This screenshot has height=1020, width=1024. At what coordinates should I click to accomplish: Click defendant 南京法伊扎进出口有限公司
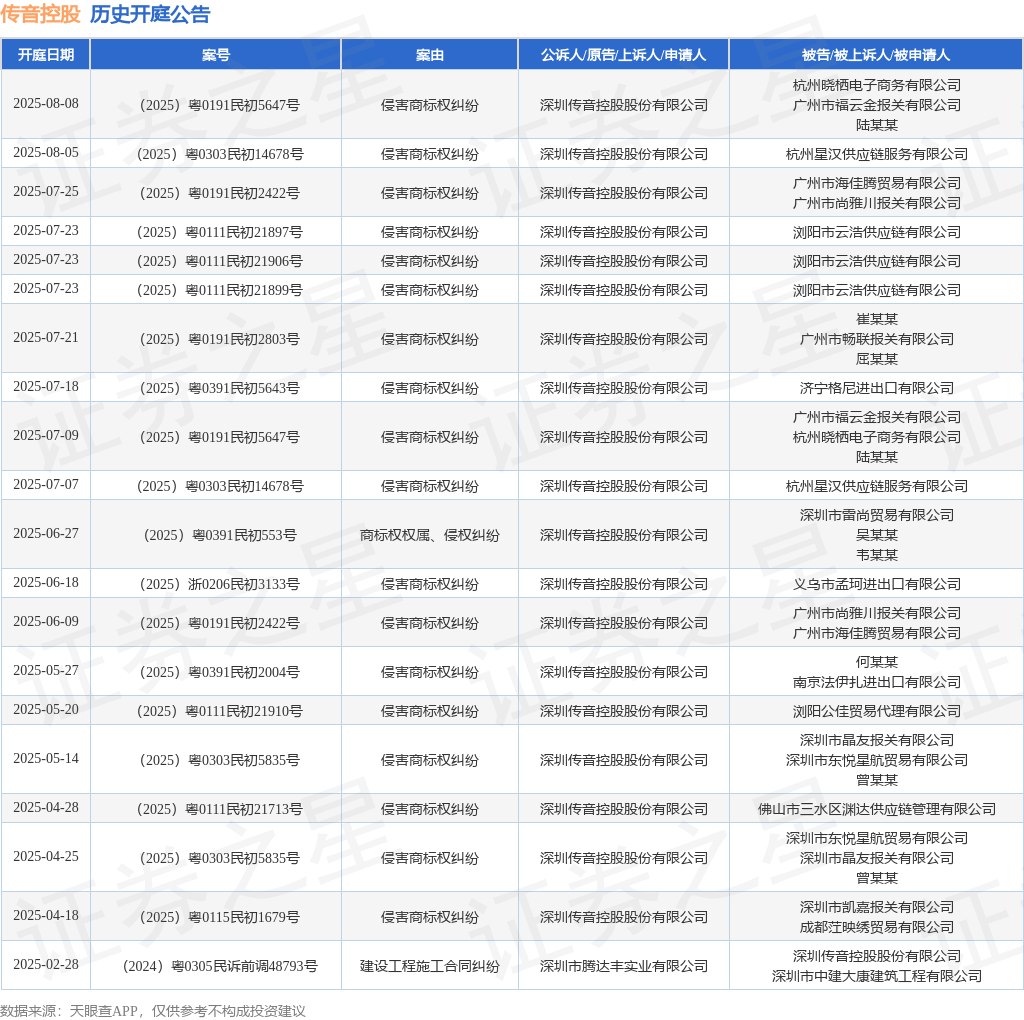click(x=876, y=682)
